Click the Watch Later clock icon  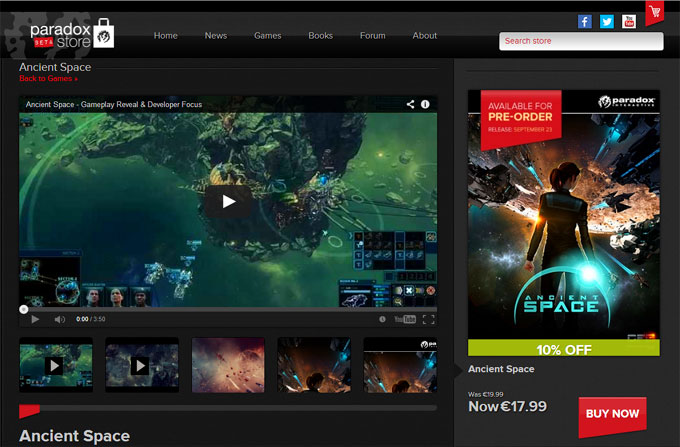pyautogui.click(x=382, y=319)
